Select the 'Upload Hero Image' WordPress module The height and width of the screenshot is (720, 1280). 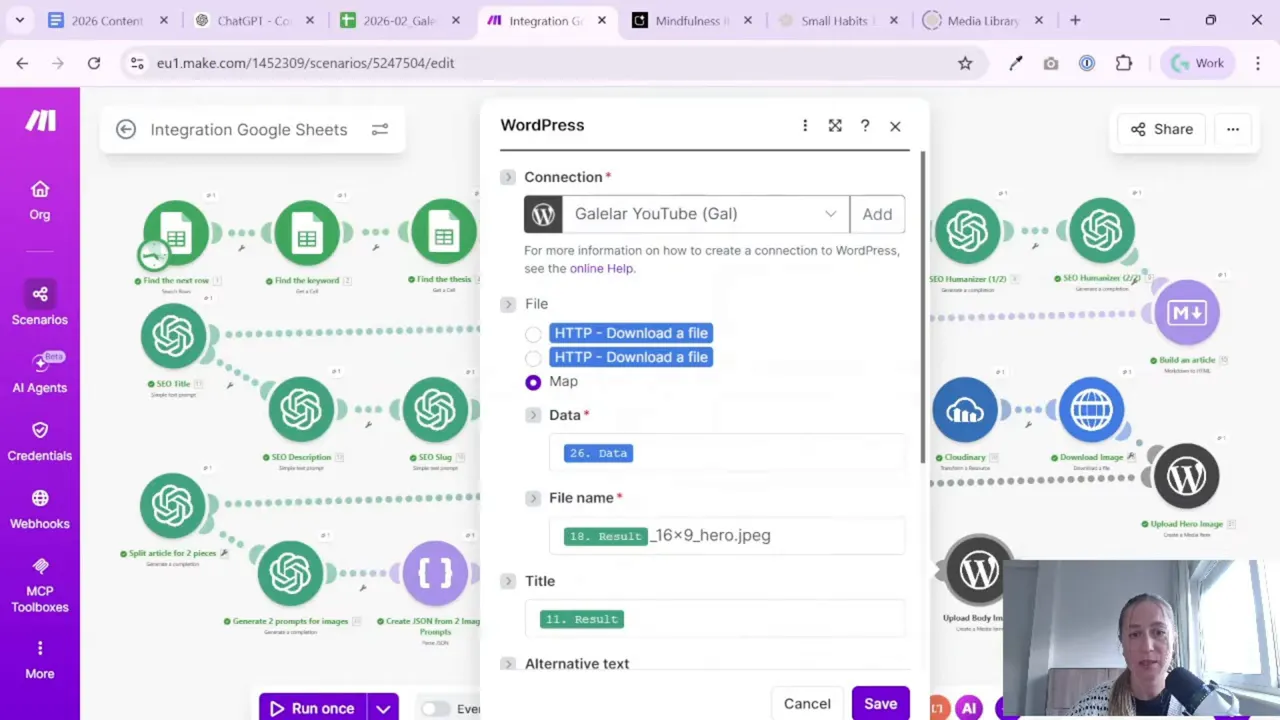(1187, 476)
